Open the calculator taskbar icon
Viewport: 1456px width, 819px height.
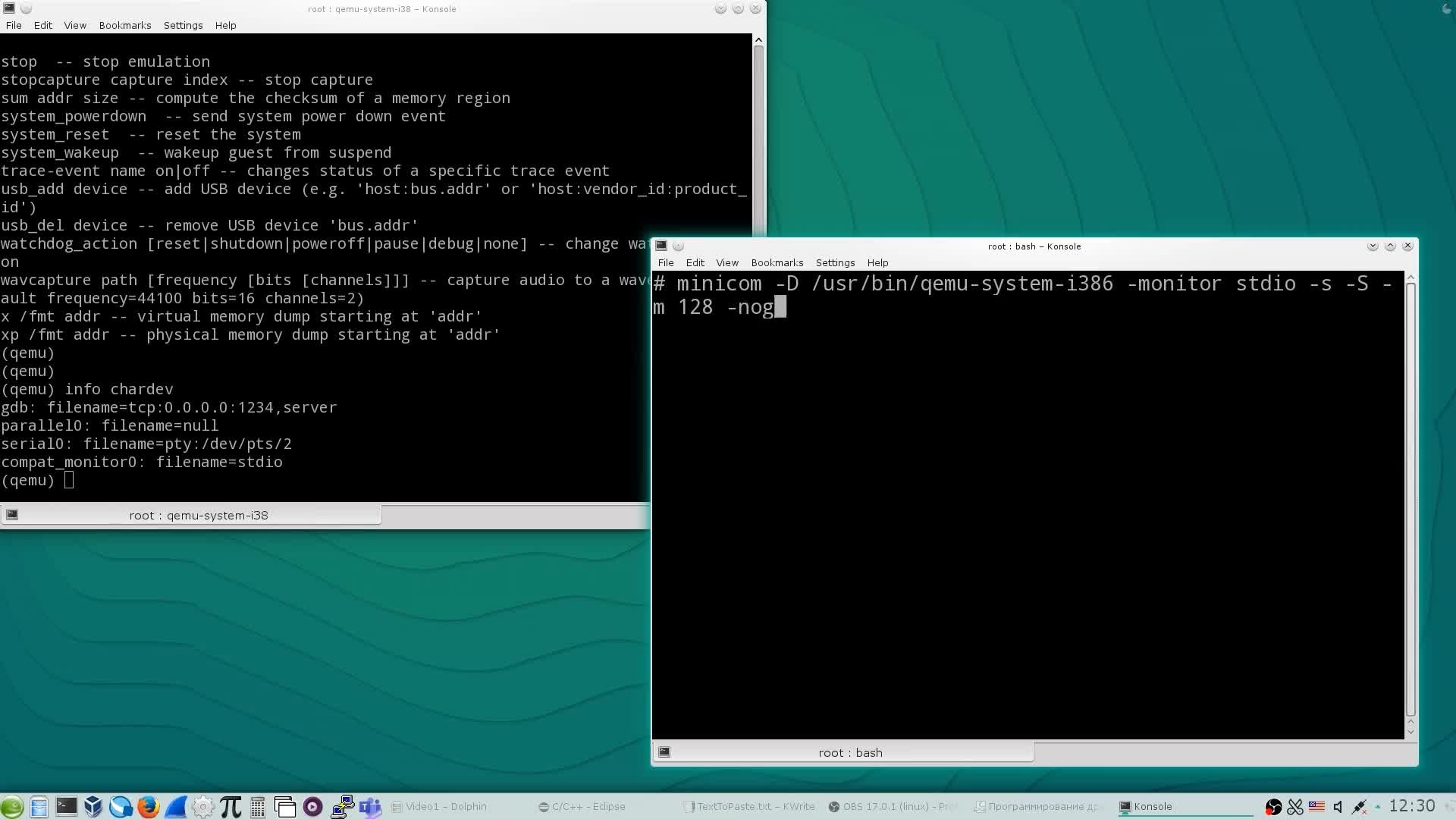(258, 806)
